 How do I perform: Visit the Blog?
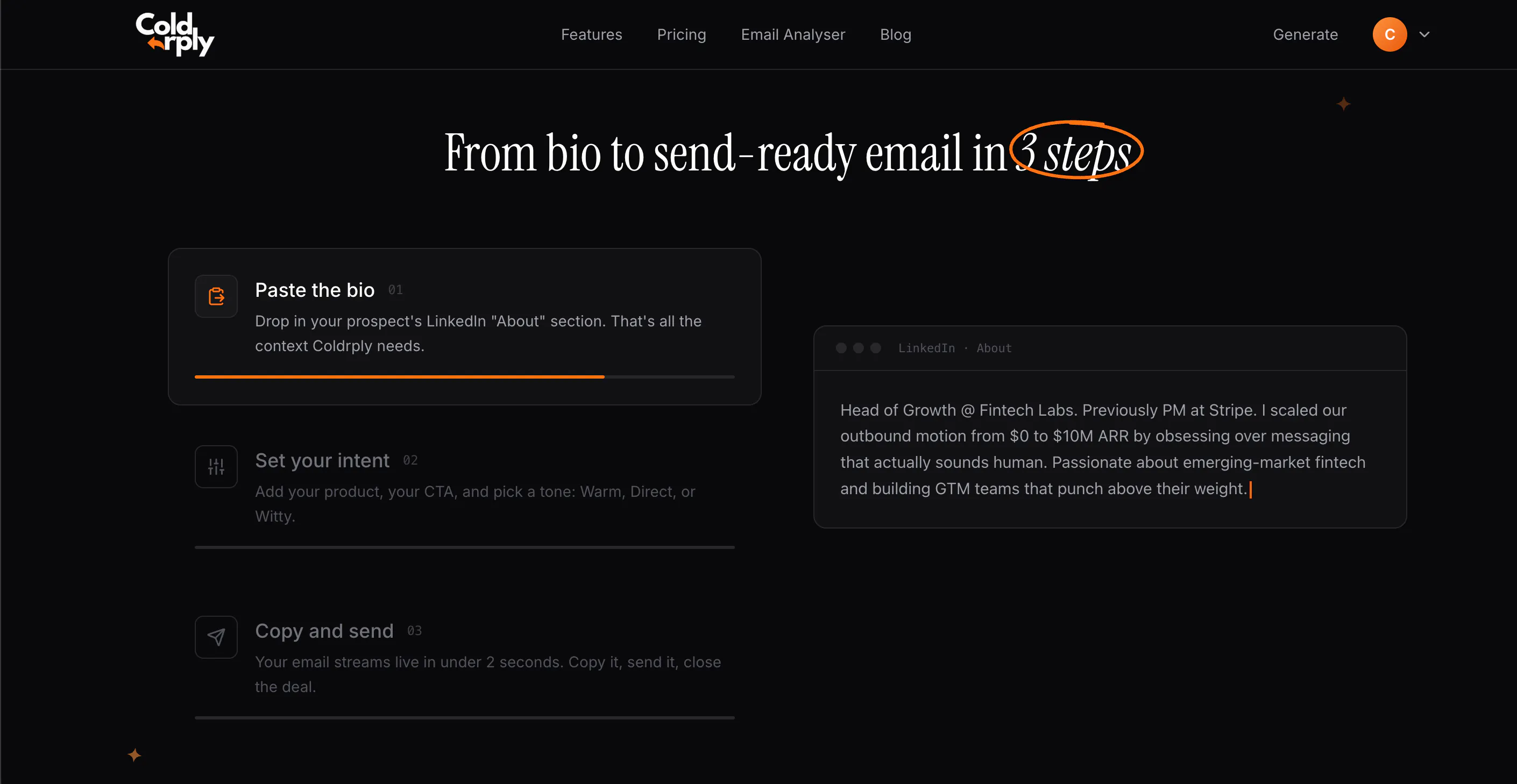tap(895, 35)
